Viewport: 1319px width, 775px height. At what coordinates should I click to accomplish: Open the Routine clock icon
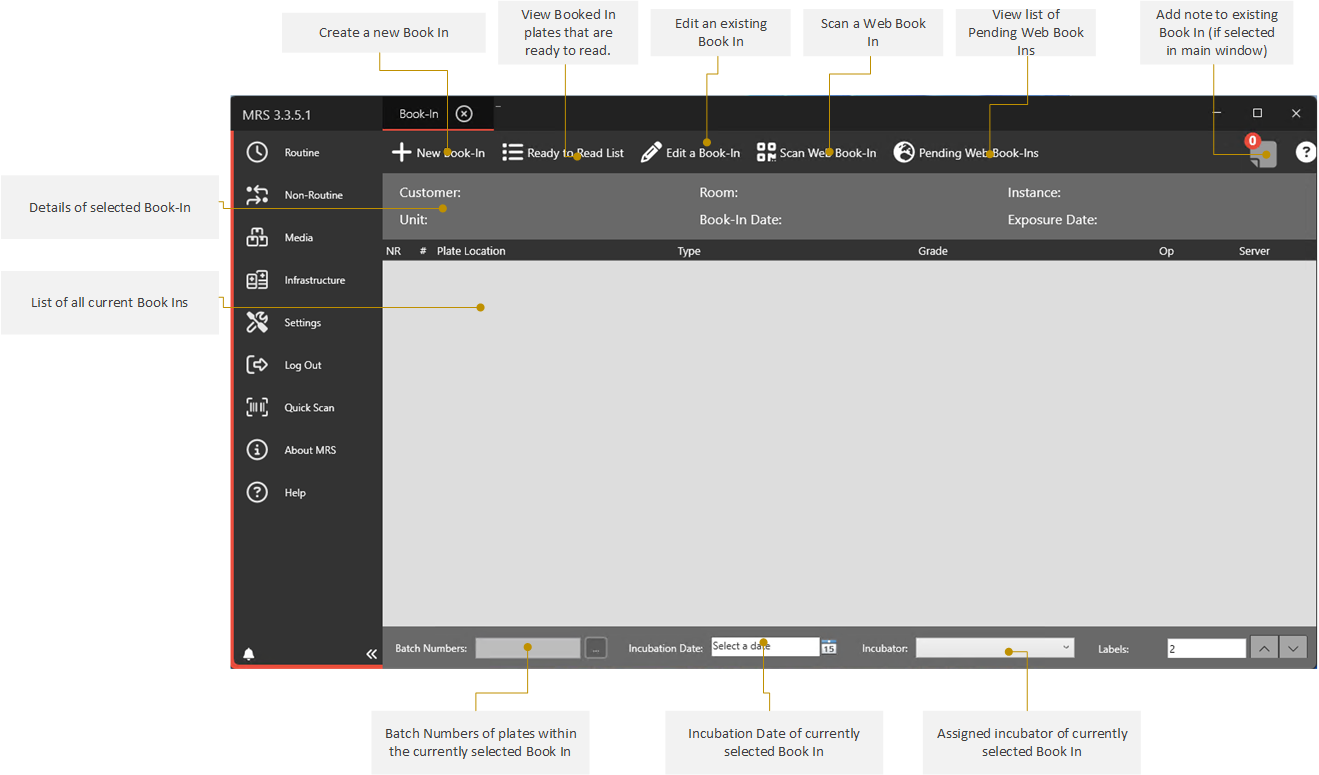tap(257, 152)
